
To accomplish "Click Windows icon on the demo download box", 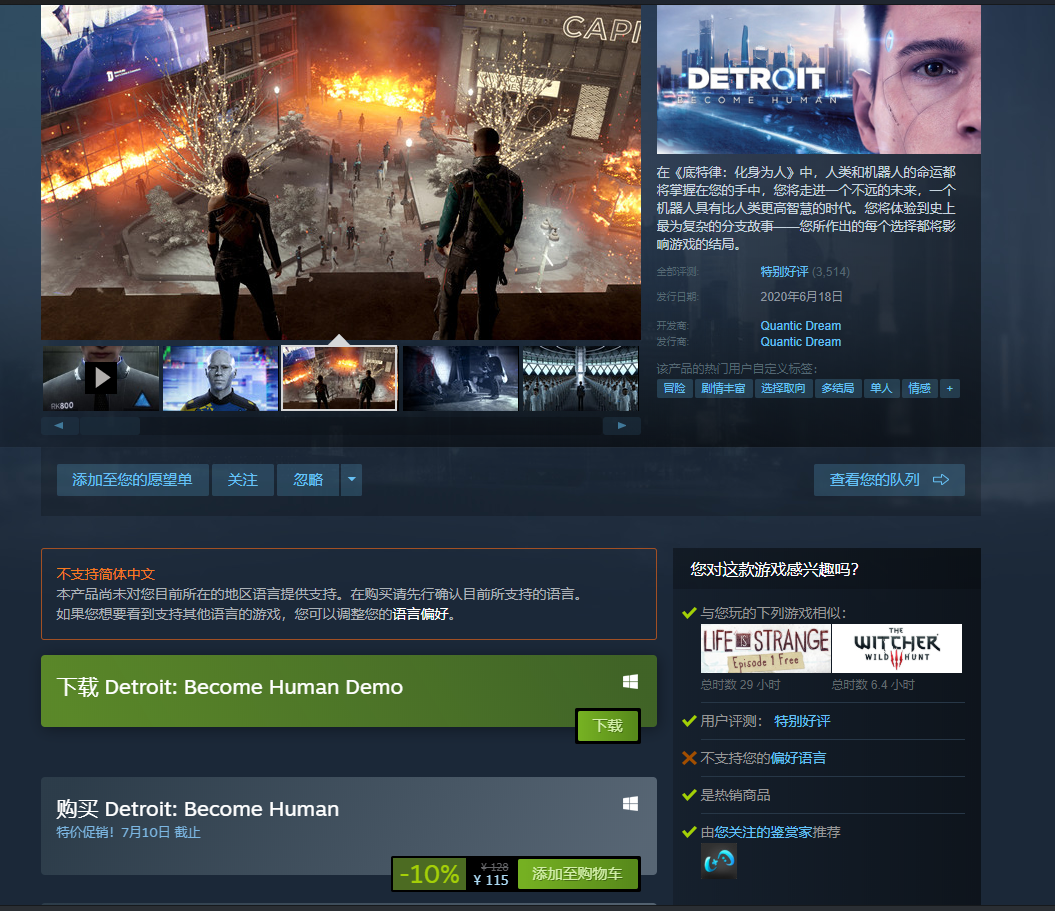I will tap(630, 682).
